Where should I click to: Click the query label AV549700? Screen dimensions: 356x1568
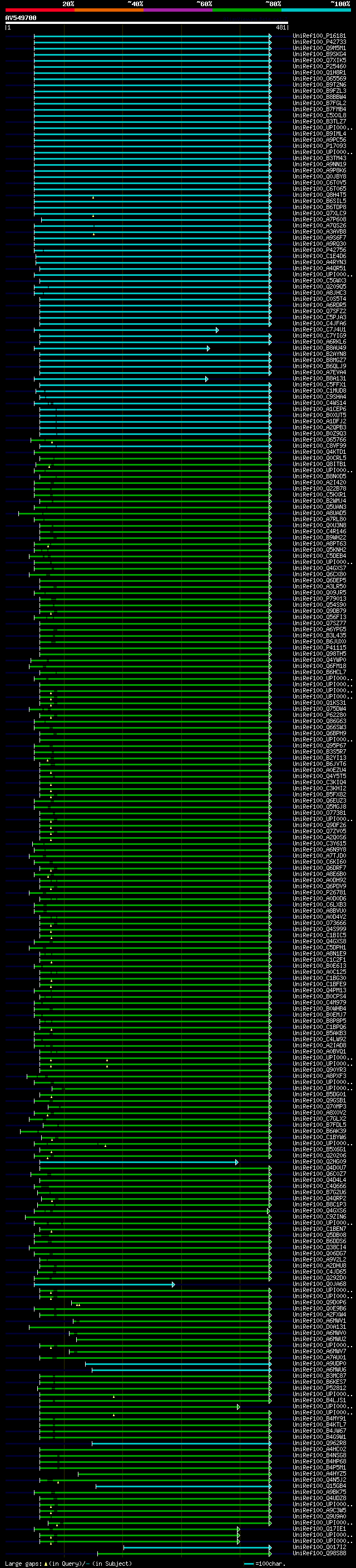(21, 18)
